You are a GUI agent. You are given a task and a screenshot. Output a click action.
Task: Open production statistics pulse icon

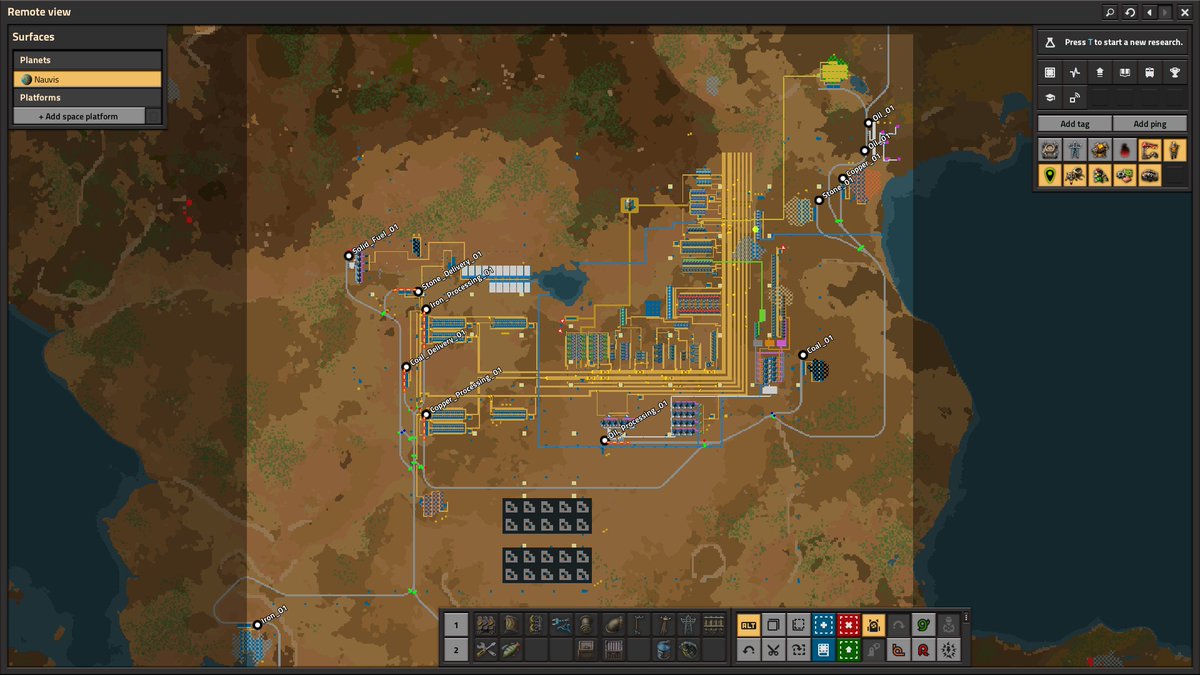pos(1075,72)
